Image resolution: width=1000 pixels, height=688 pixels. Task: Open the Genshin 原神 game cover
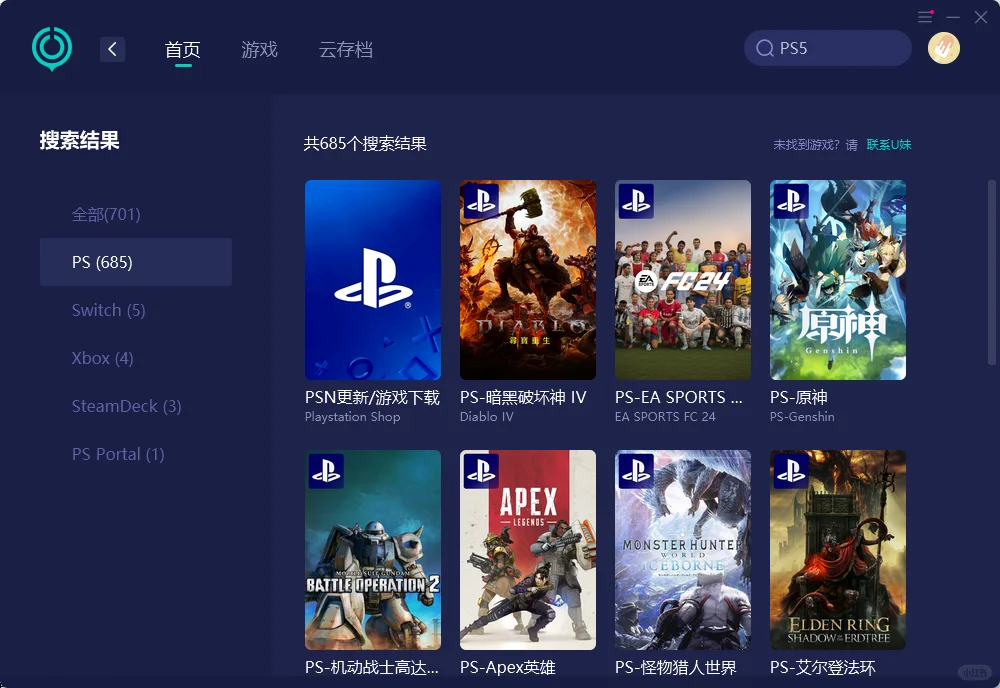pyautogui.click(x=837, y=280)
